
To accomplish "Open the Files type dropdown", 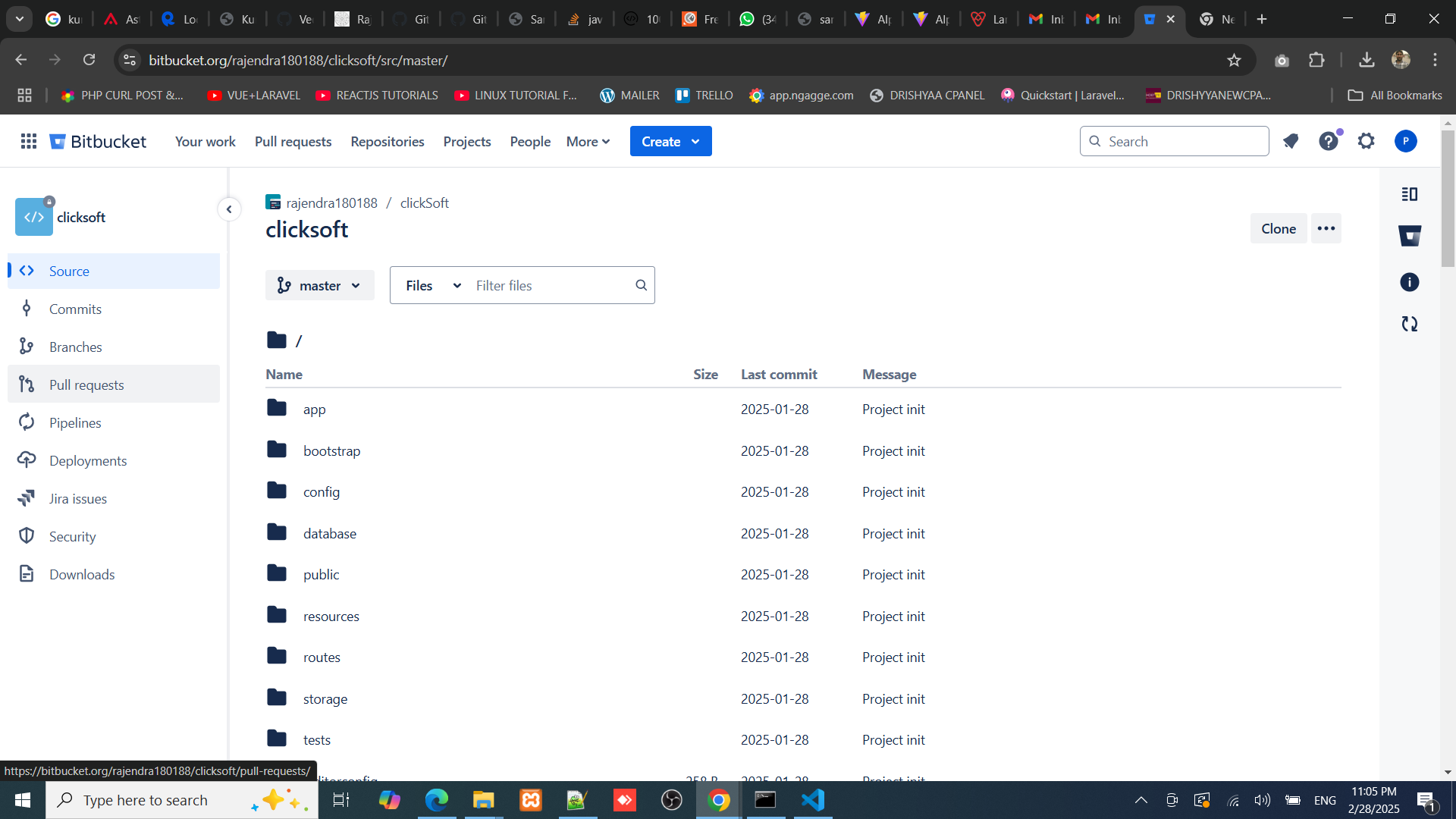I will pos(432,285).
